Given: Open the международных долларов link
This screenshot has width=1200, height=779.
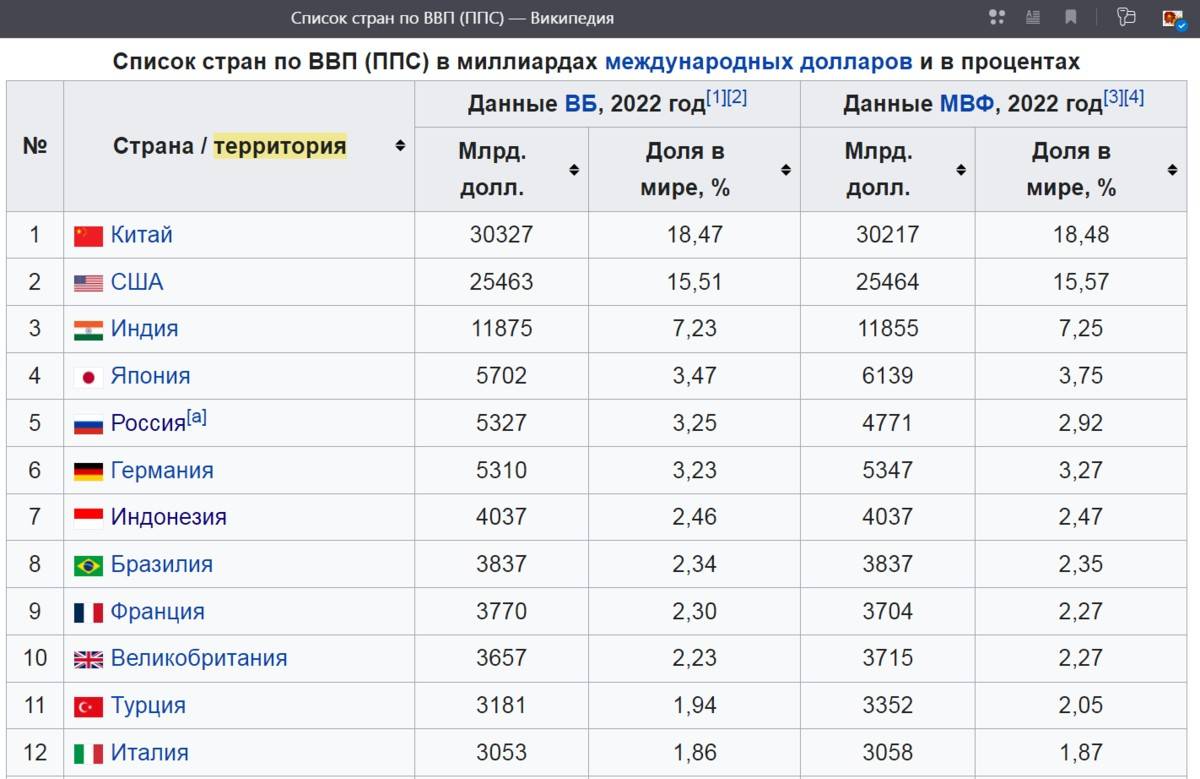Looking at the screenshot, I should click(758, 62).
